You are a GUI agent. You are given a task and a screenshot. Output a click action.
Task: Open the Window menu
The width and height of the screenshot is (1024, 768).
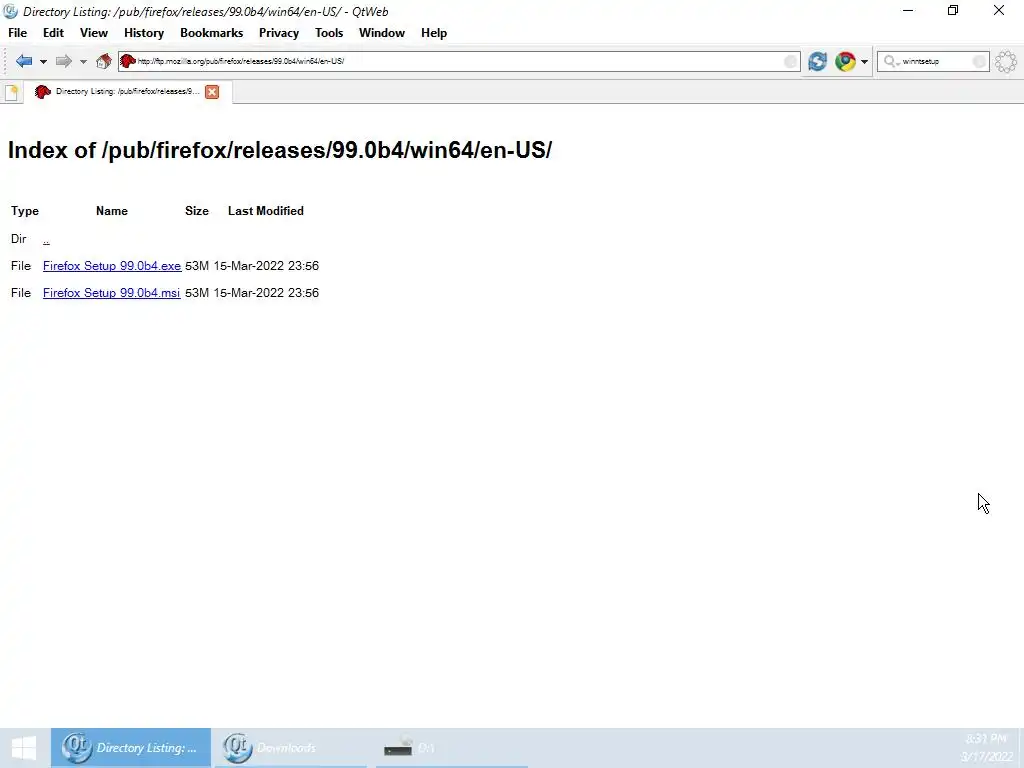tap(382, 33)
